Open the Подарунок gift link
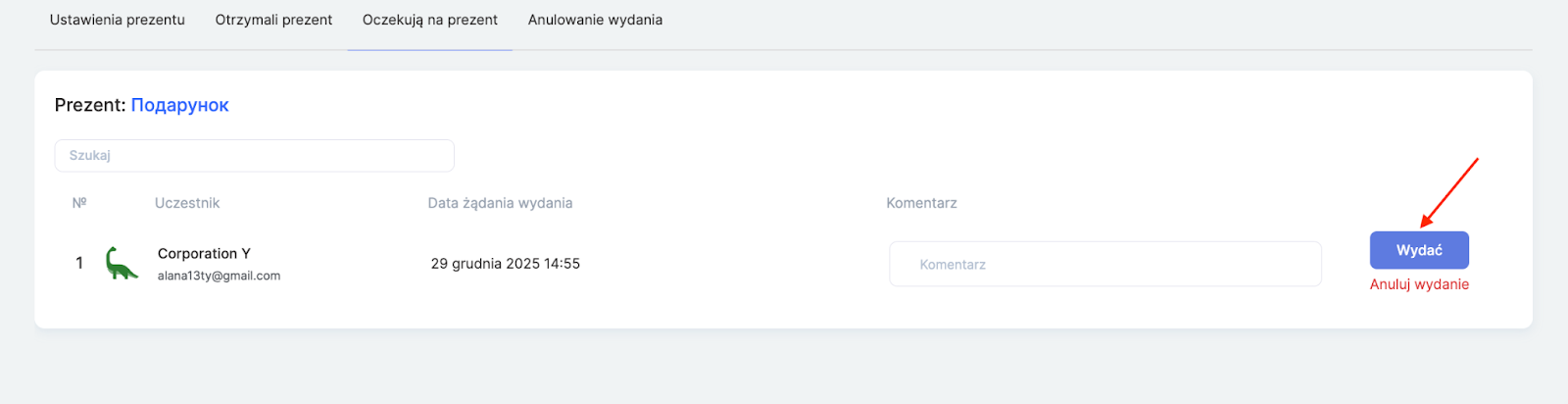 coord(179,105)
